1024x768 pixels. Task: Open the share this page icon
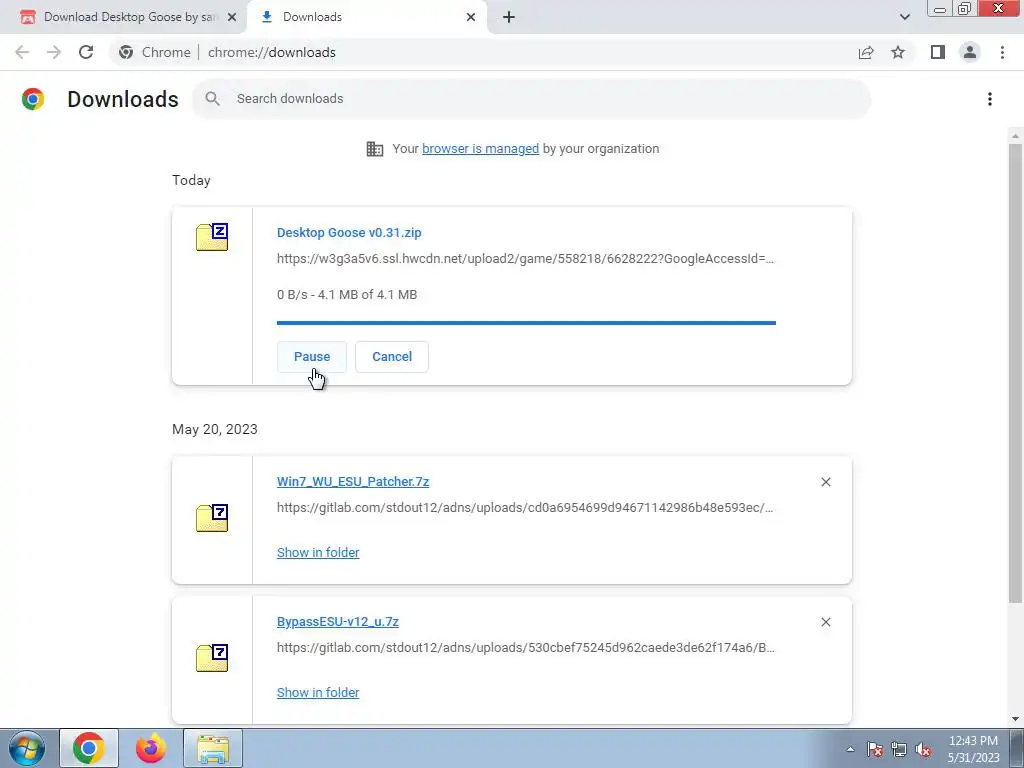click(866, 52)
